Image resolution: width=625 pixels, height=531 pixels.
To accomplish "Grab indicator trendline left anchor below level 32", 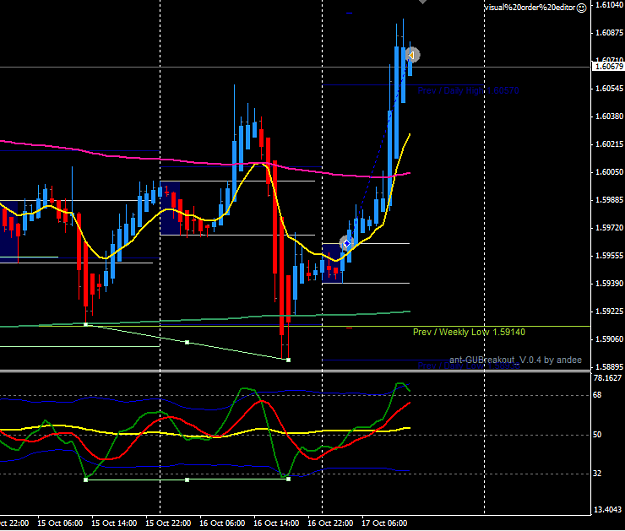I will tap(86, 480).
